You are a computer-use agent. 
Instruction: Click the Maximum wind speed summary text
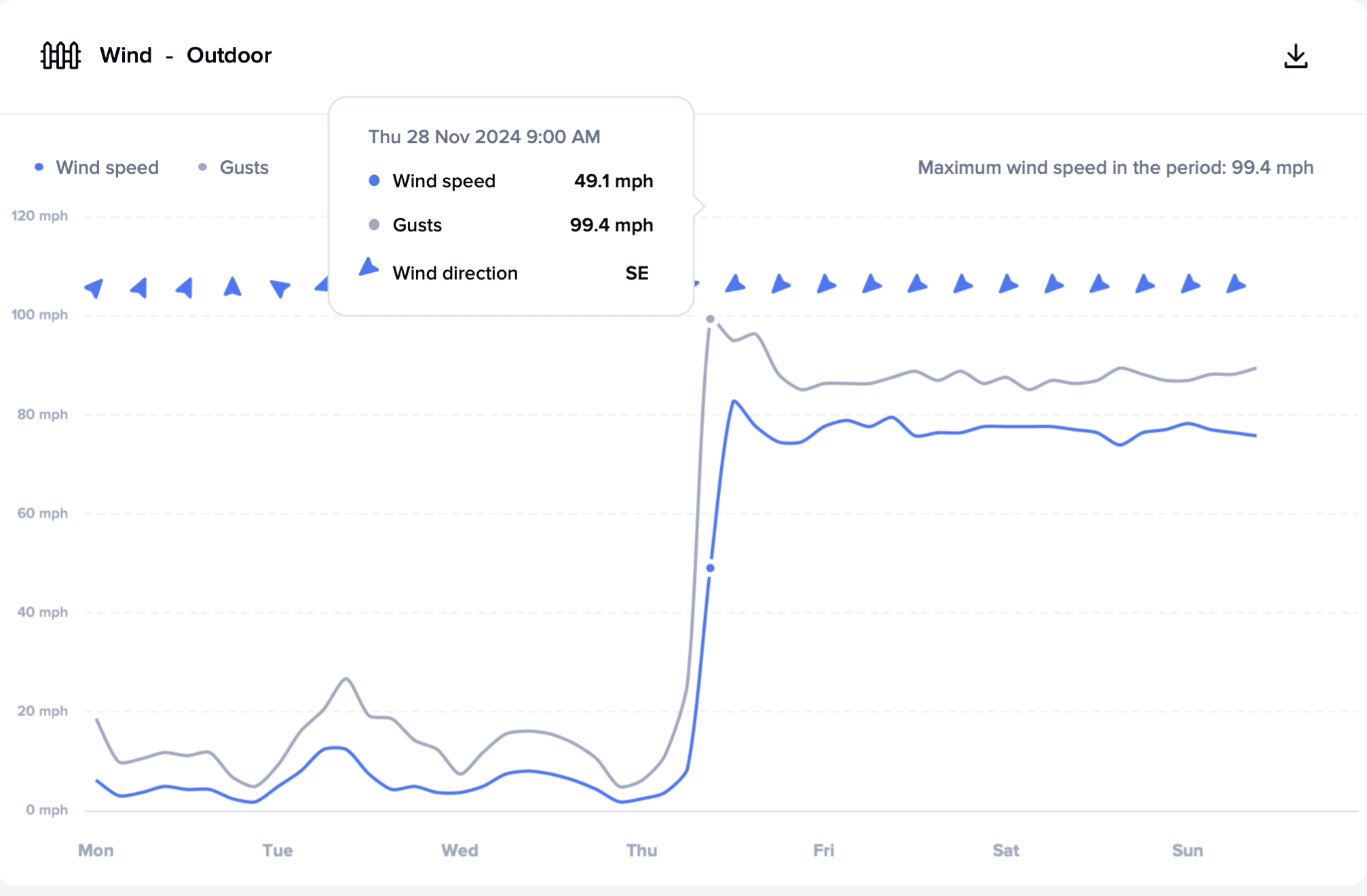pos(1115,168)
